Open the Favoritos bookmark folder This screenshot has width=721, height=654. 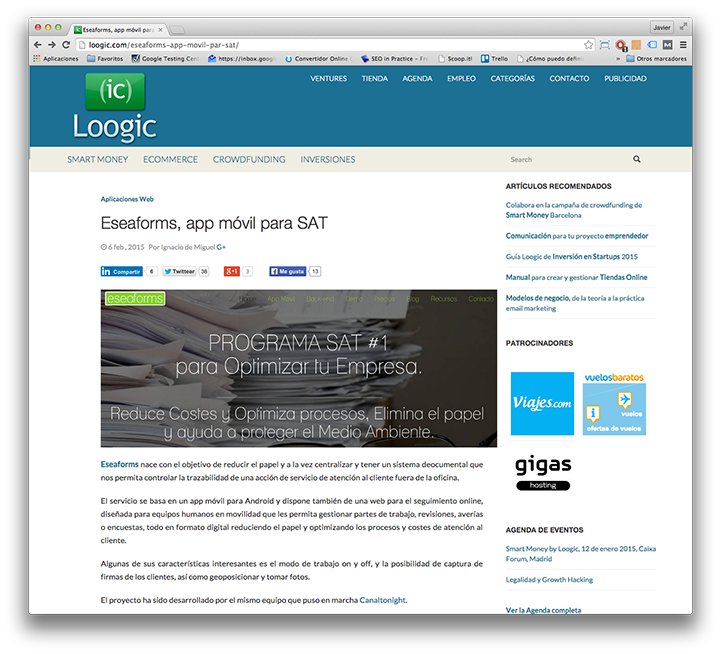[105, 58]
